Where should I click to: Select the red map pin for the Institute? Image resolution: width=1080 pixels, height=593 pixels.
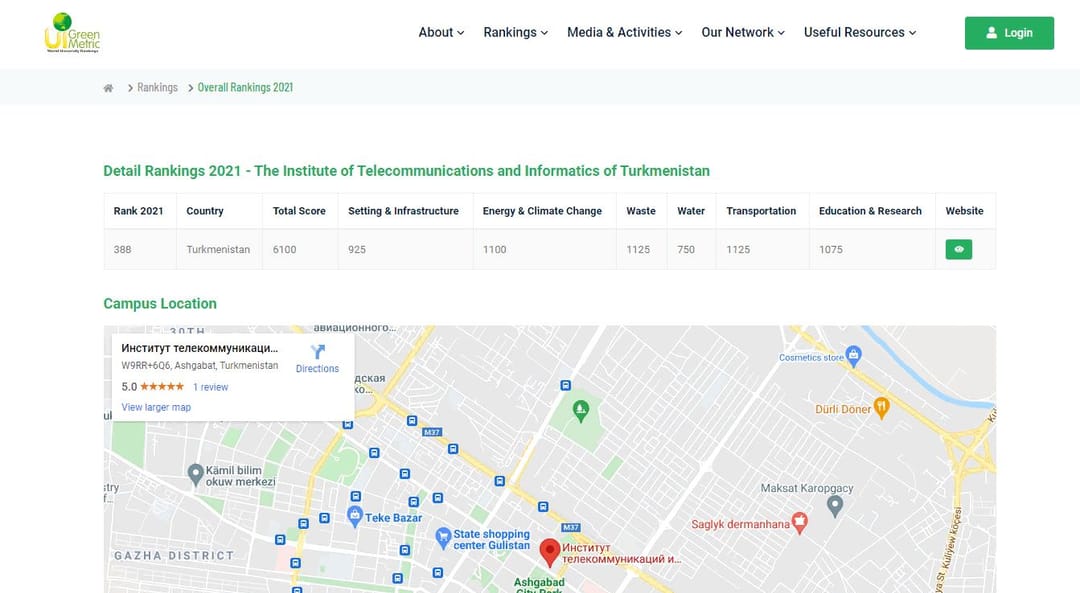(549, 551)
